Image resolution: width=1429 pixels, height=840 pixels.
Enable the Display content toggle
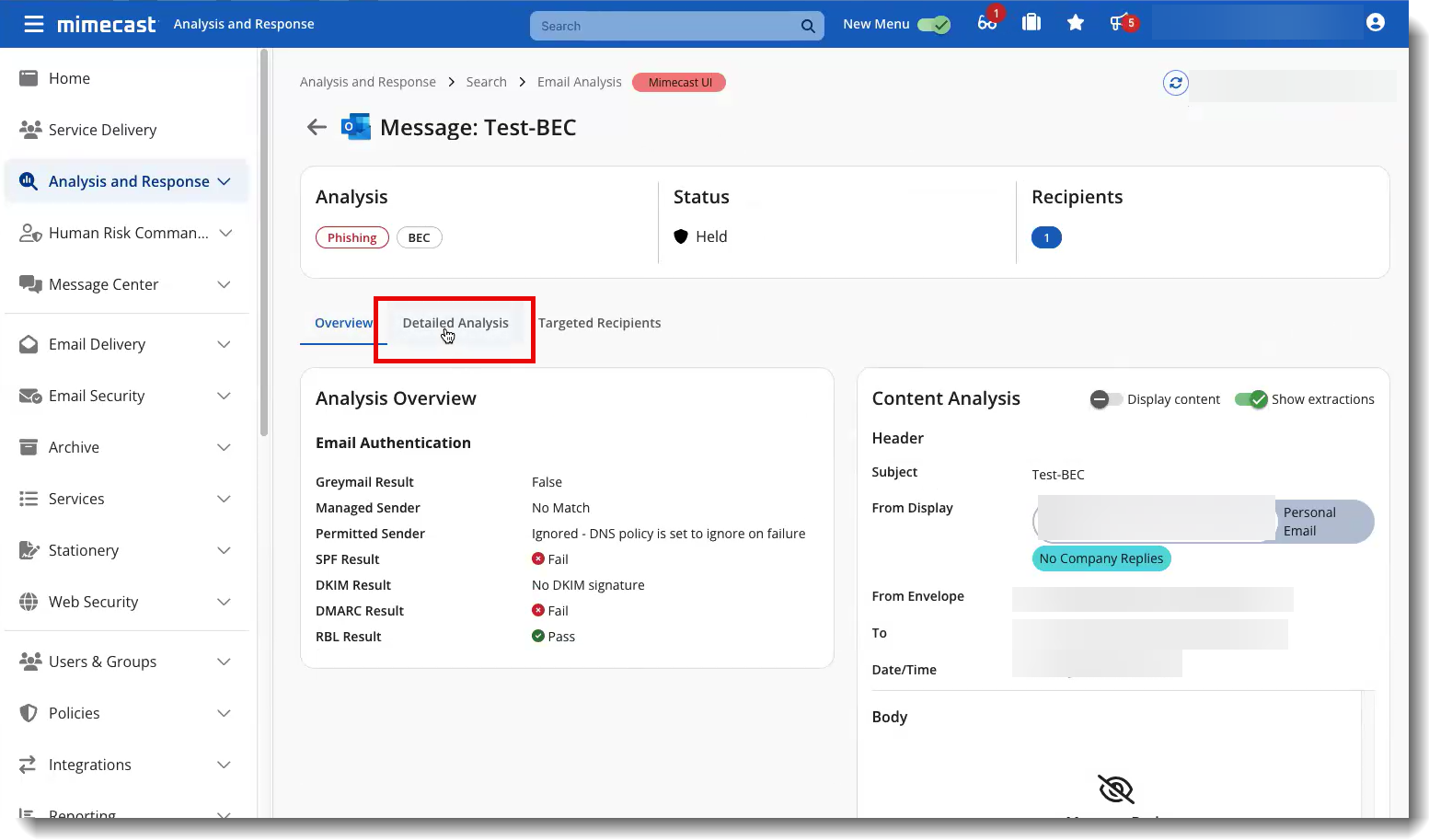point(1105,399)
